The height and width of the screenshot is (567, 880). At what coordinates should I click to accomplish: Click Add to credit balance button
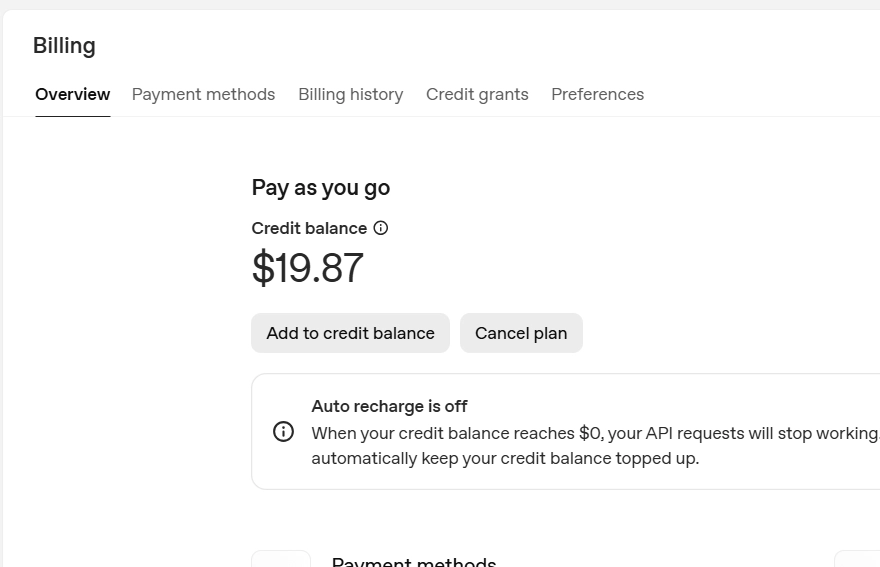(x=350, y=333)
